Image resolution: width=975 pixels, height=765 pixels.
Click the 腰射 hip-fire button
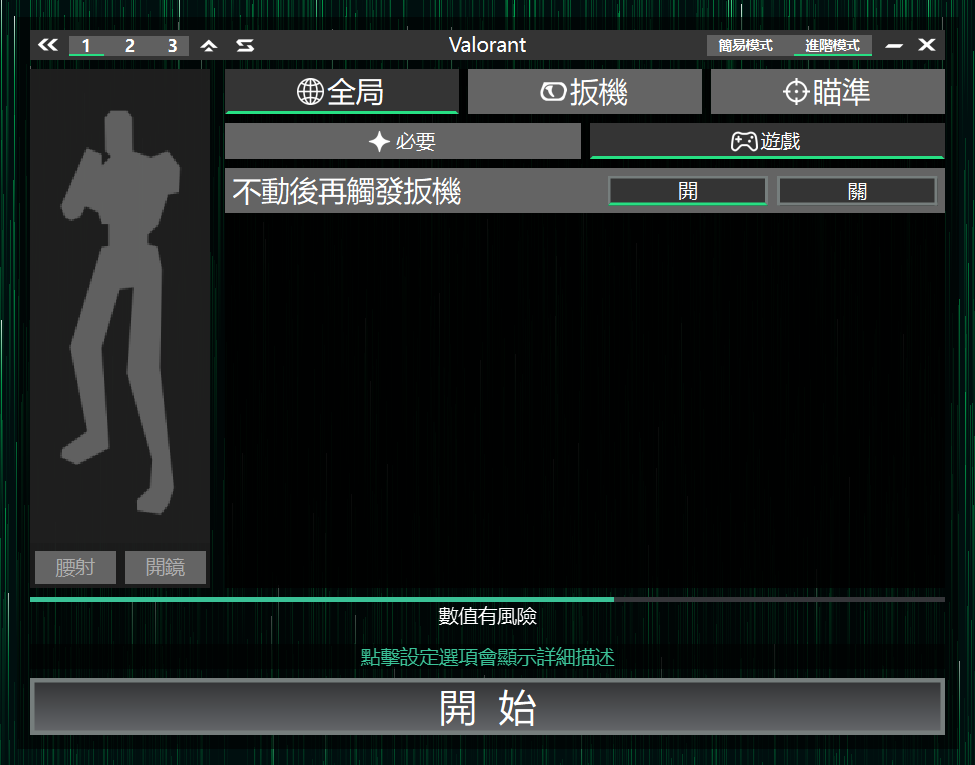click(x=75, y=567)
